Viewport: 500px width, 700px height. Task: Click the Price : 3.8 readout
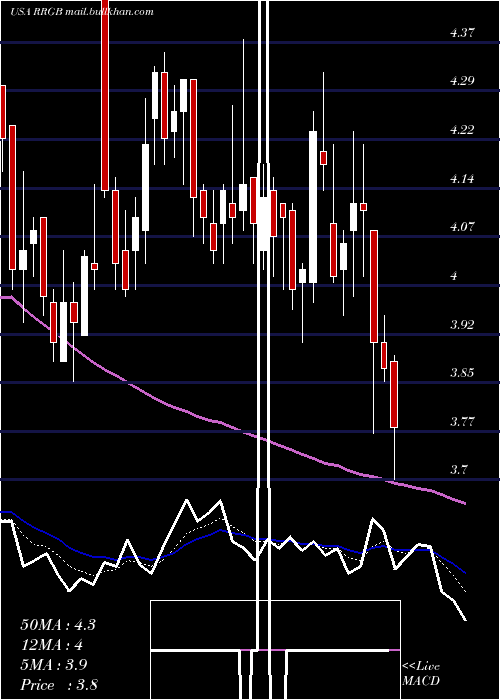point(59,685)
